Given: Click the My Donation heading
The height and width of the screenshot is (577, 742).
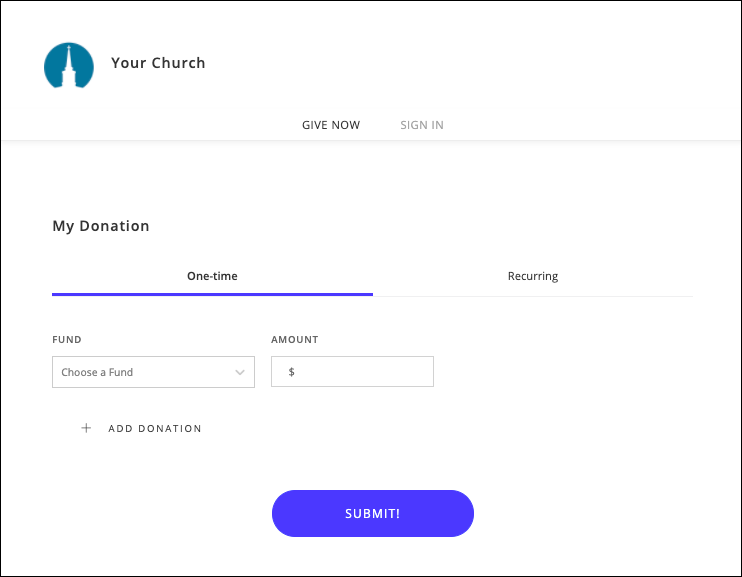Looking at the screenshot, I should [101, 226].
